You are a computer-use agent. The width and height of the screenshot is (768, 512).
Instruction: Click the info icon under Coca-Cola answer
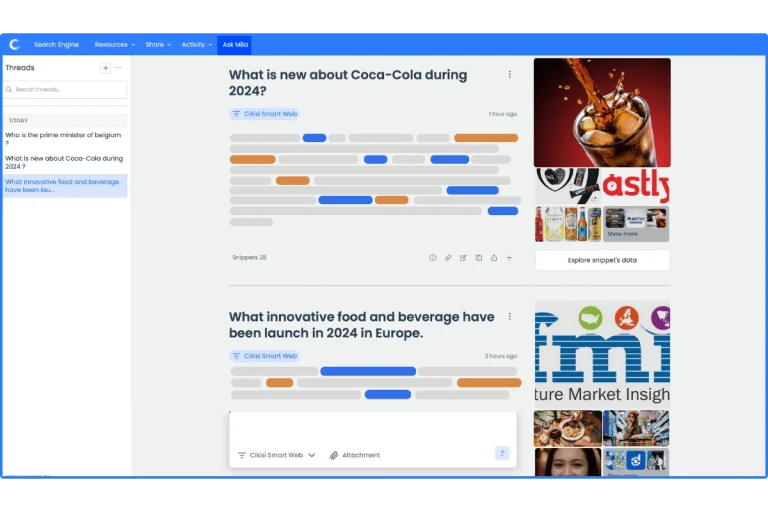pyautogui.click(x=433, y=258)
